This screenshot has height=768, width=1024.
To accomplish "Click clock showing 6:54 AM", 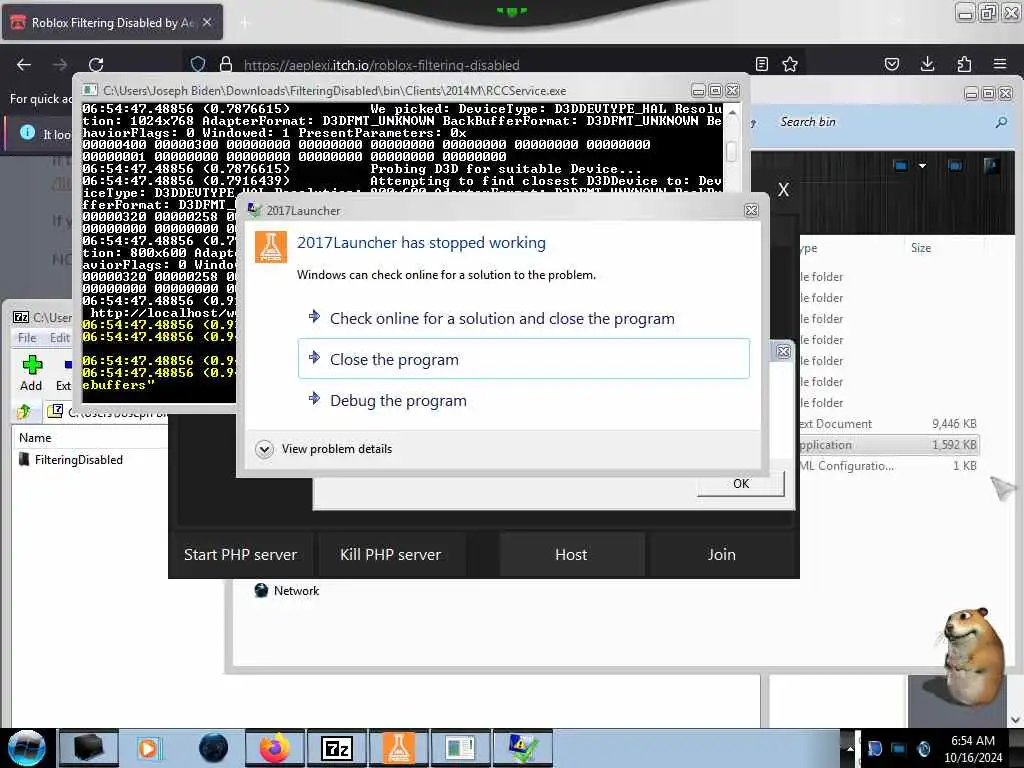I will [972, 749].
